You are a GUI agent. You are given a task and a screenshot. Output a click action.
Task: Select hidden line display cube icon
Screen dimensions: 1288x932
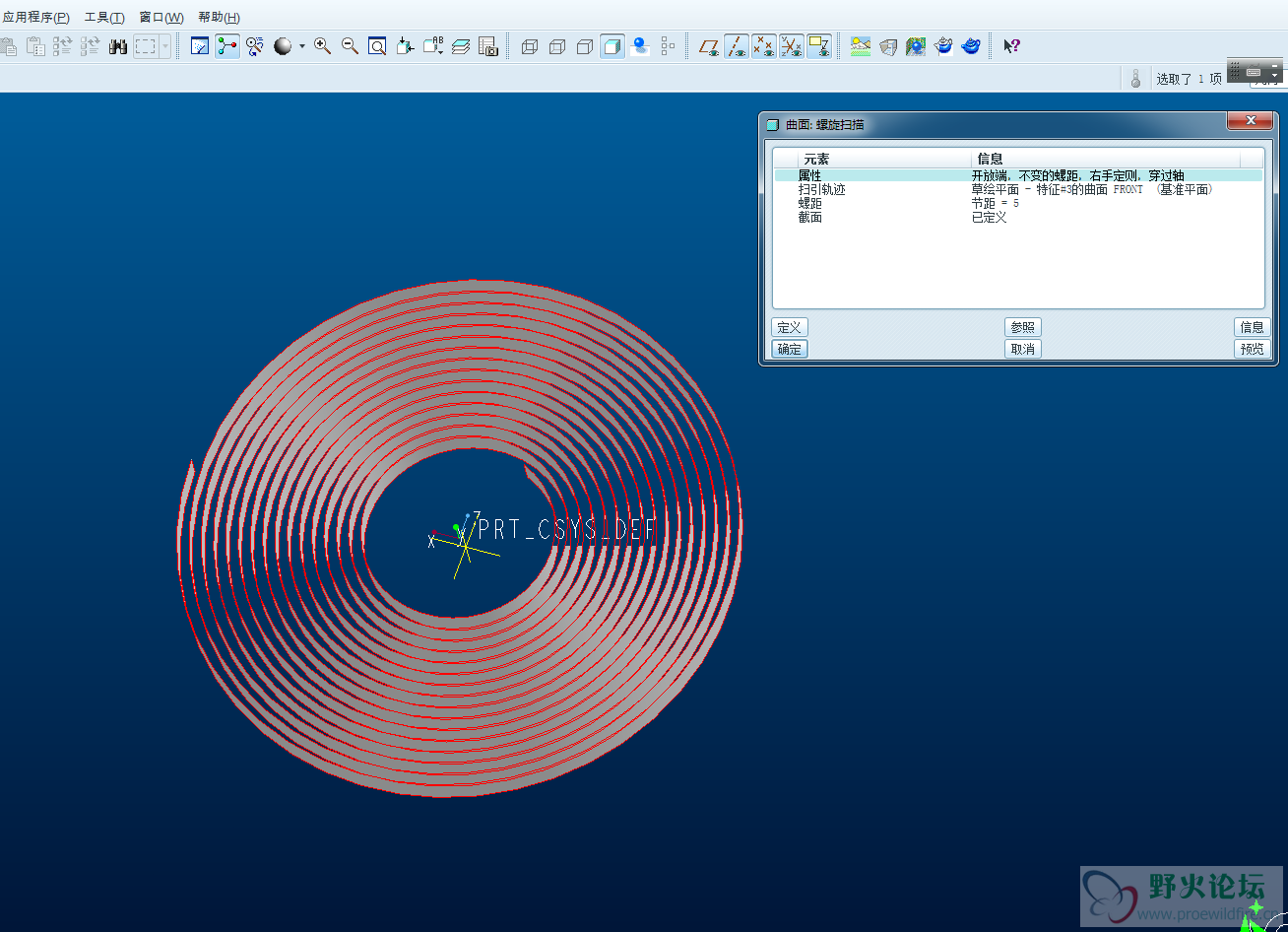[x=557, y=46]
